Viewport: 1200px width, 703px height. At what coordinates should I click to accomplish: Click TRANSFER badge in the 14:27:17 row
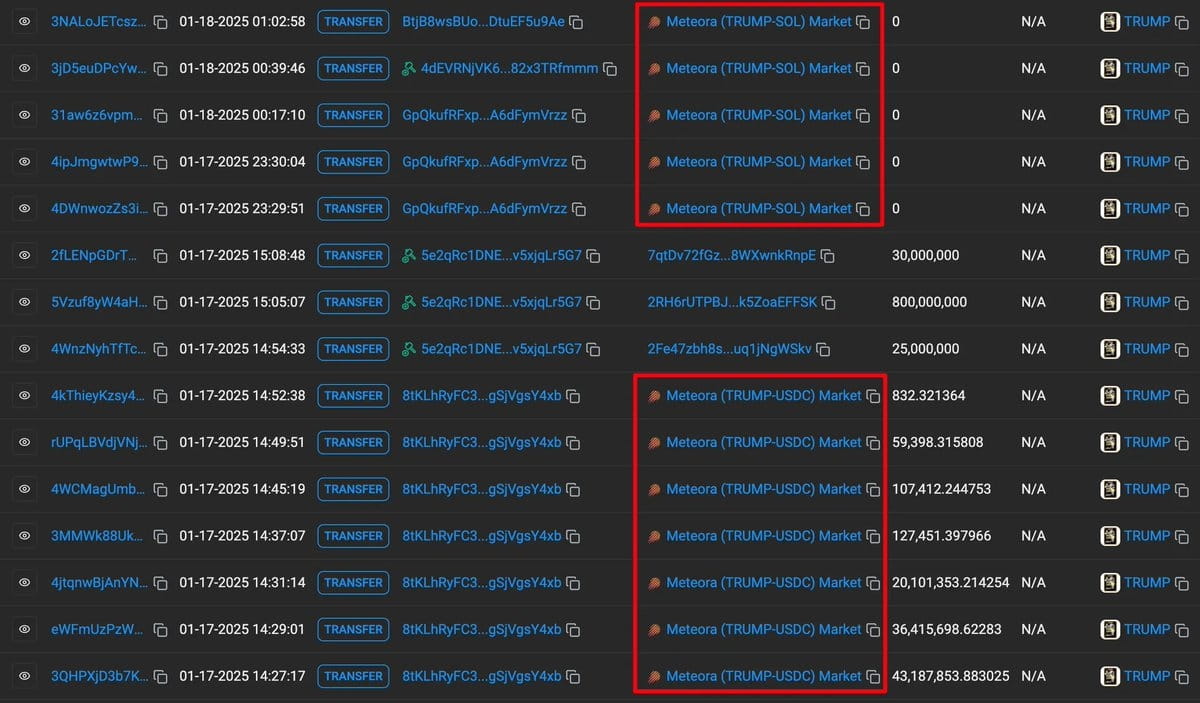coord(353,676)
